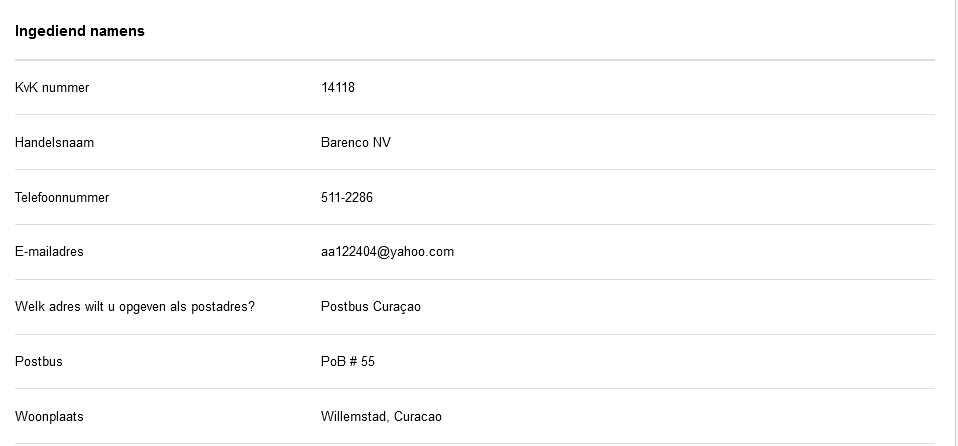
Task: Click "Curacao" next to Willemstad
Action: point(418,417)
